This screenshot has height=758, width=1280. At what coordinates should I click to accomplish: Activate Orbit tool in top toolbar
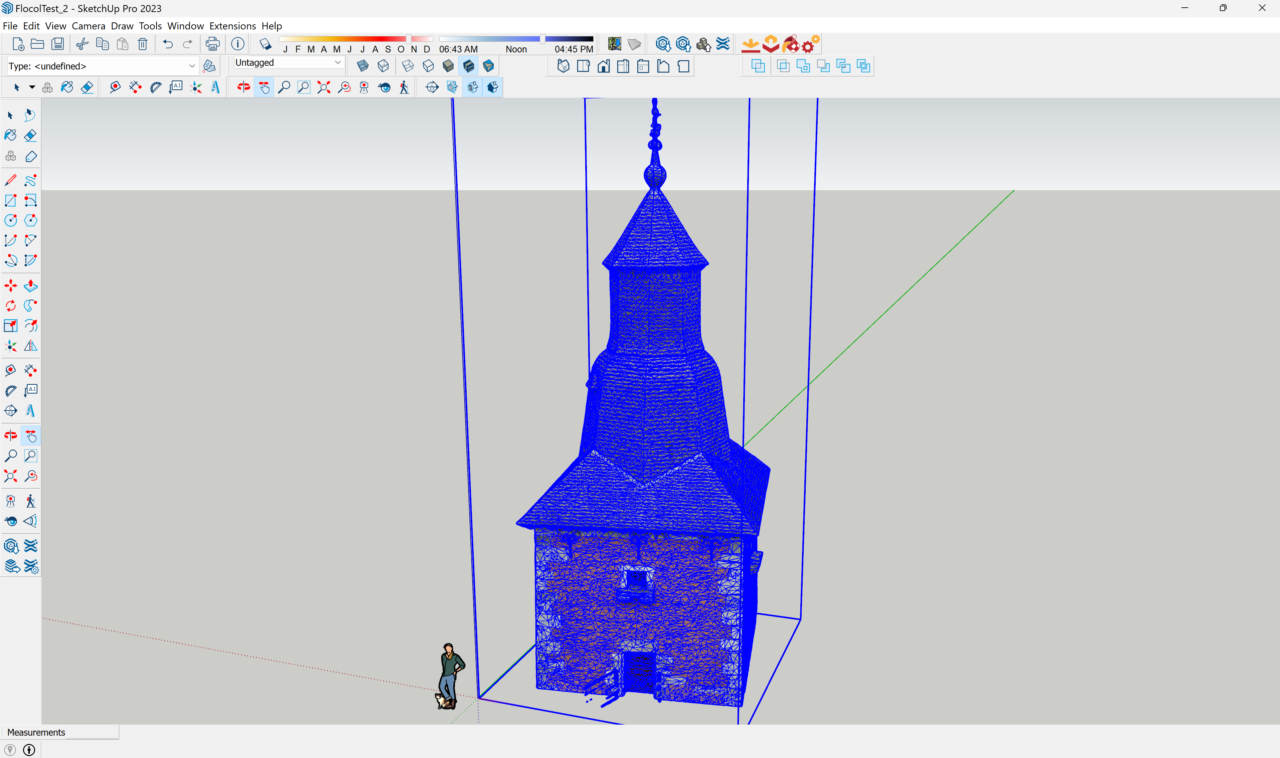click(x=244, y=87)
